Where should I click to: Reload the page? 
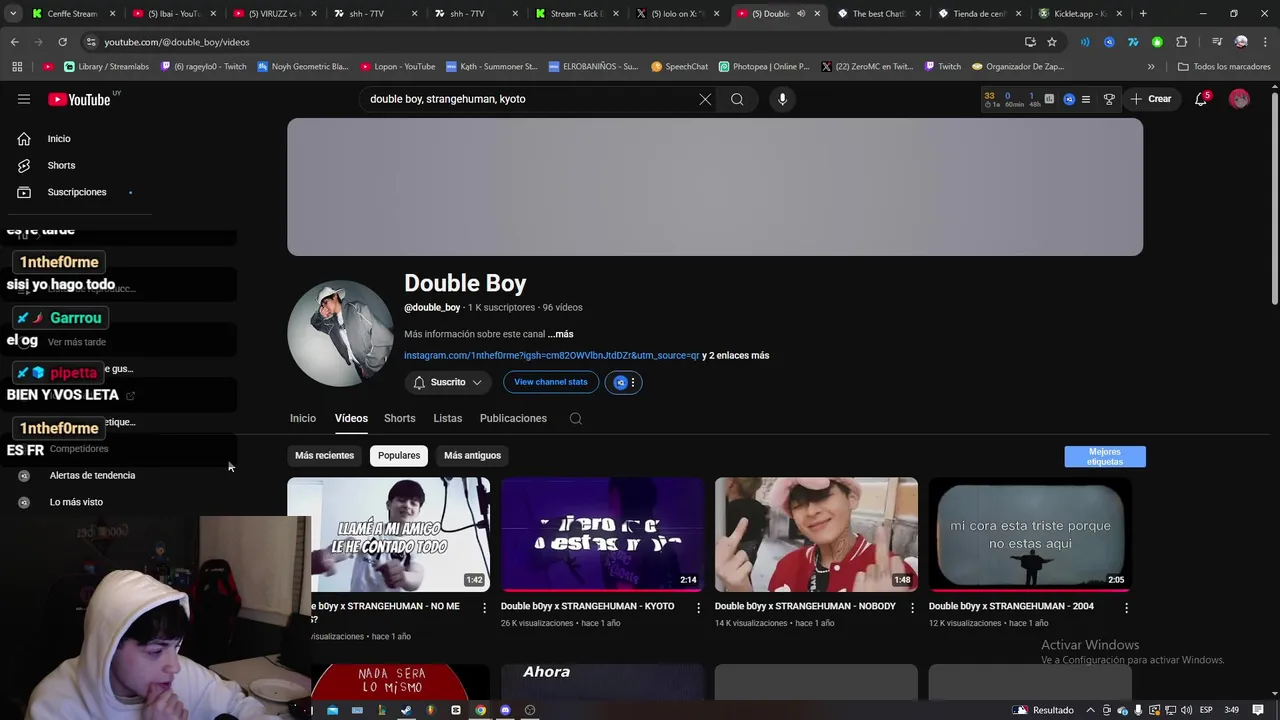pos(62,42)
